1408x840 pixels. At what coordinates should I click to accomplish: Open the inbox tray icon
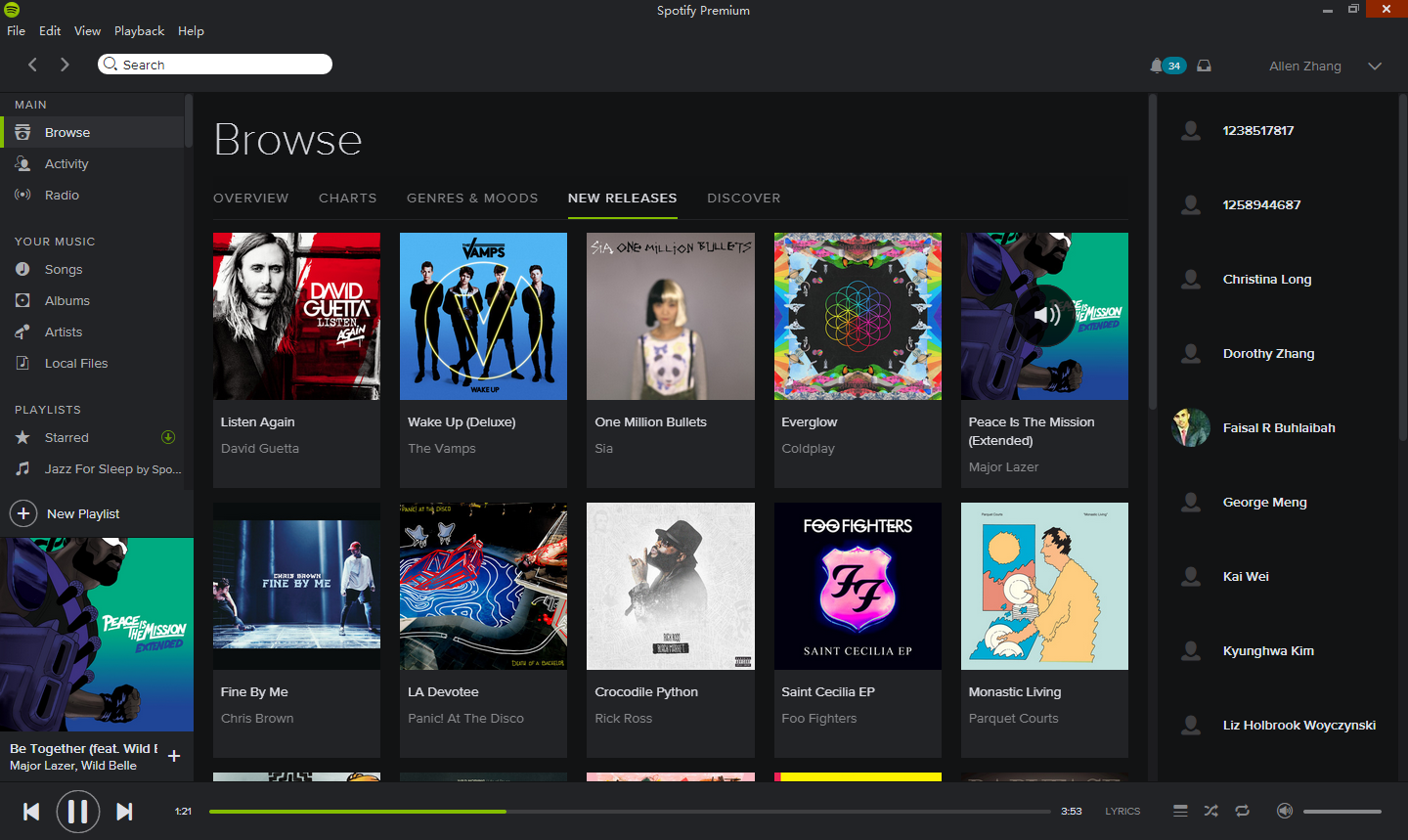click(1204, 66)
